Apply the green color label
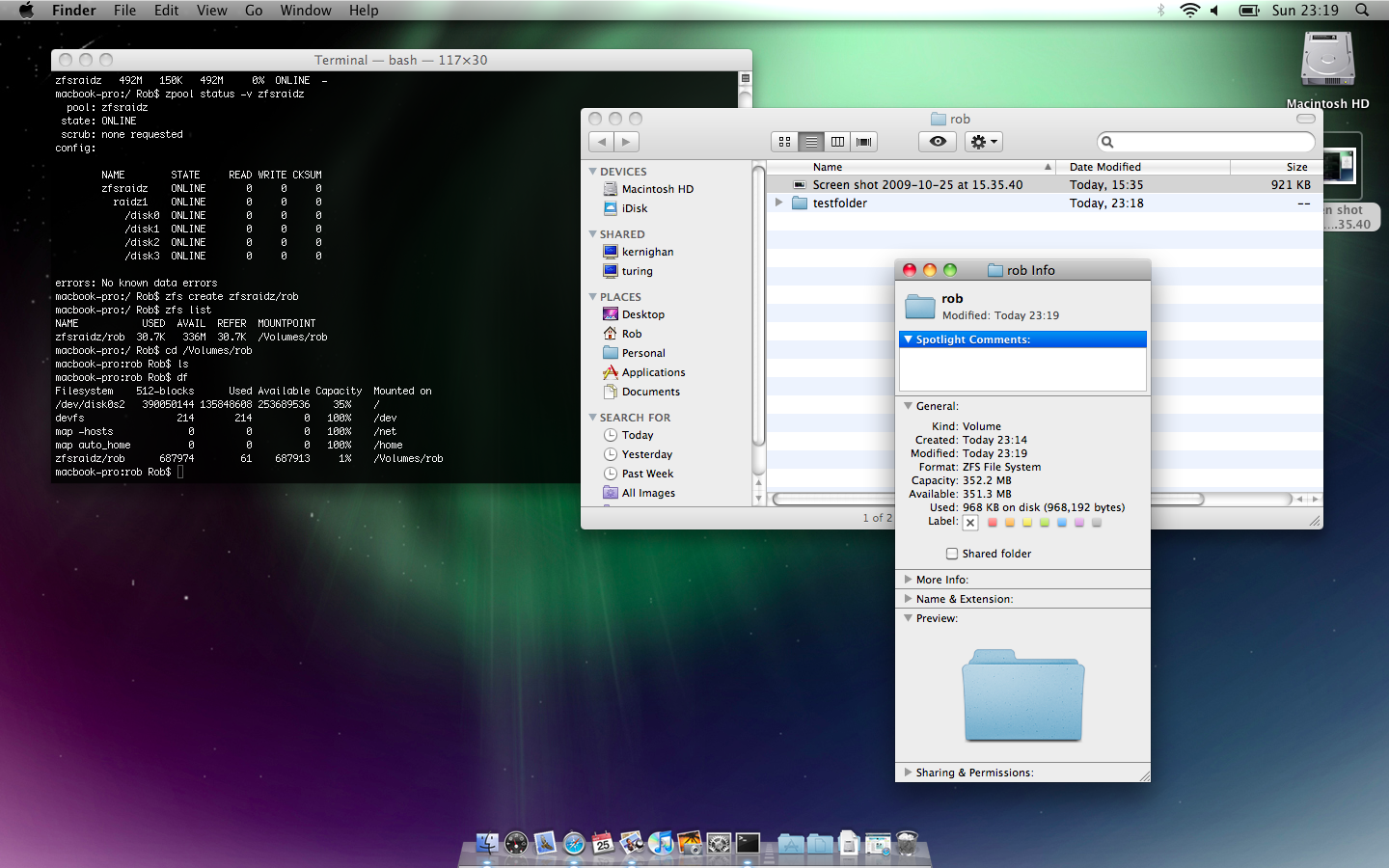 pyautogui.click(x=1045, y=523)
